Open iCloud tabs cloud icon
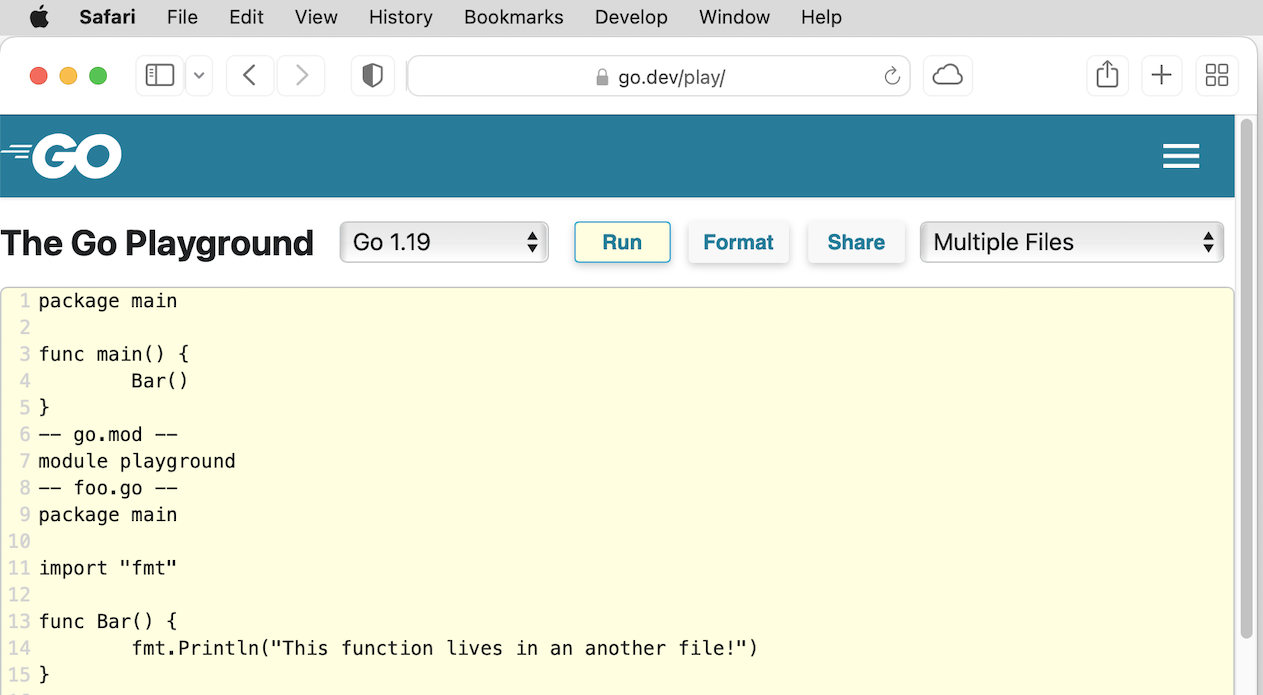This screenshot has height=695, width=1263. tap(947, 76)
